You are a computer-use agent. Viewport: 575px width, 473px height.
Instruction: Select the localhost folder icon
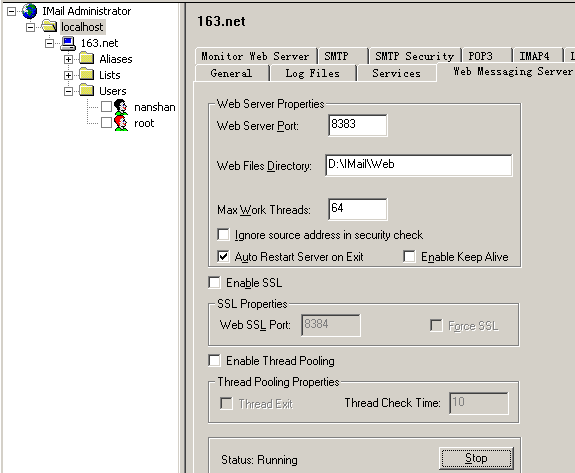click(49, 26)
